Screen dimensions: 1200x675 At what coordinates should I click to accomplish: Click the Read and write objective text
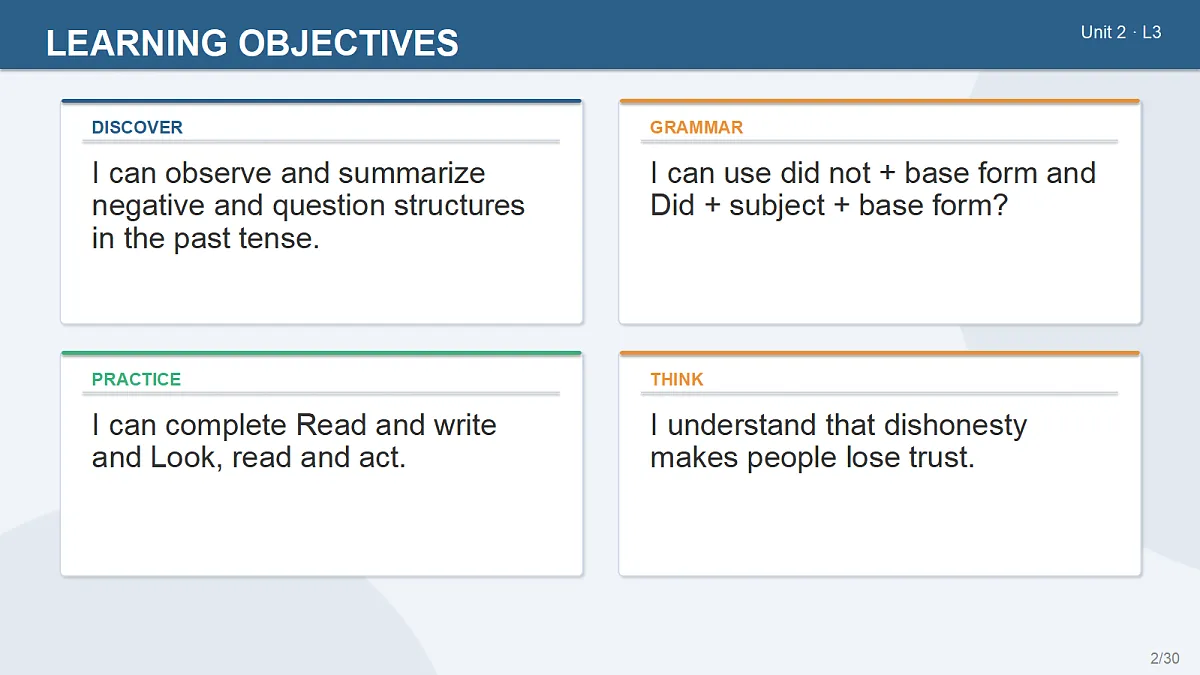click(x=294, y=441)
